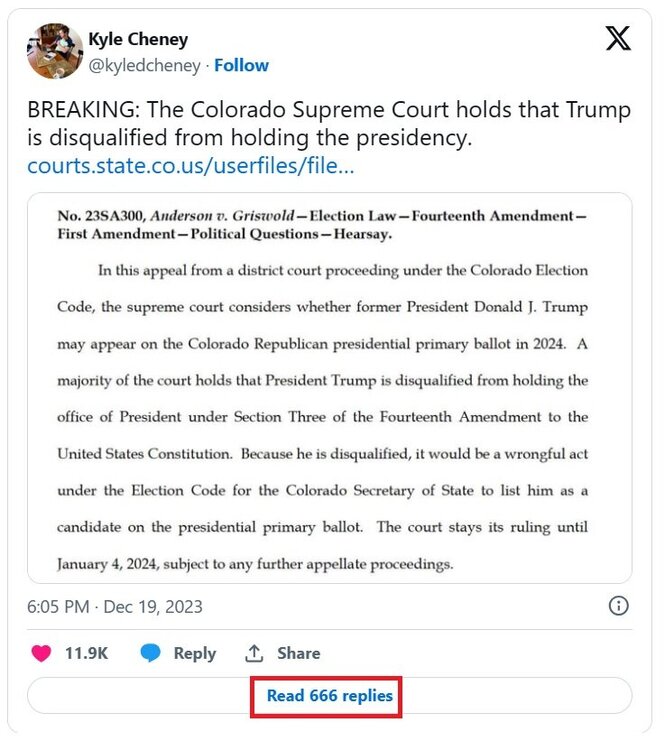Open Kyle Cheney's profile picture
The width and height of the screenshot is (665, 750).
(x=54, y=51)
